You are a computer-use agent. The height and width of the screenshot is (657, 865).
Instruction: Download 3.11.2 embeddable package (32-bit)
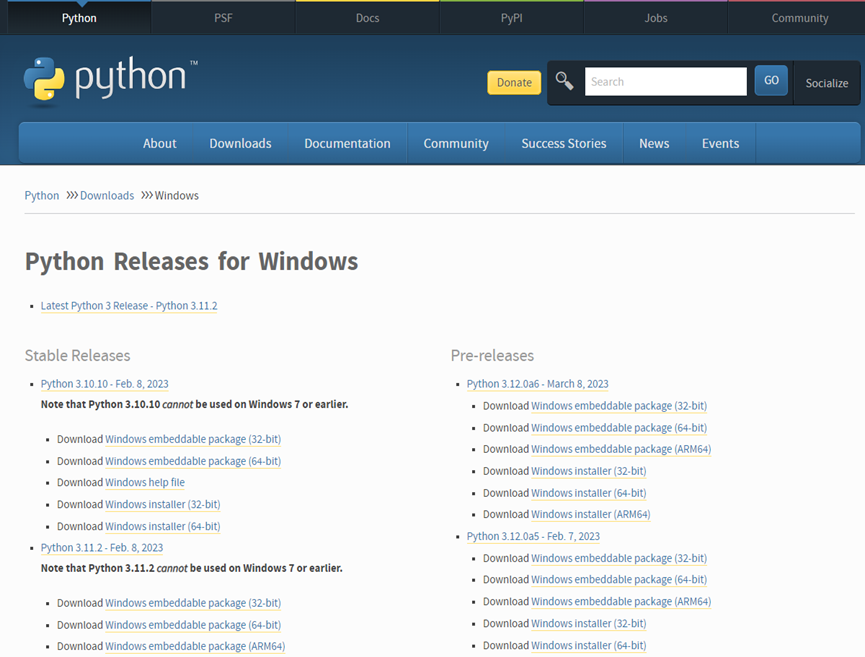click(x=193, y=603)
